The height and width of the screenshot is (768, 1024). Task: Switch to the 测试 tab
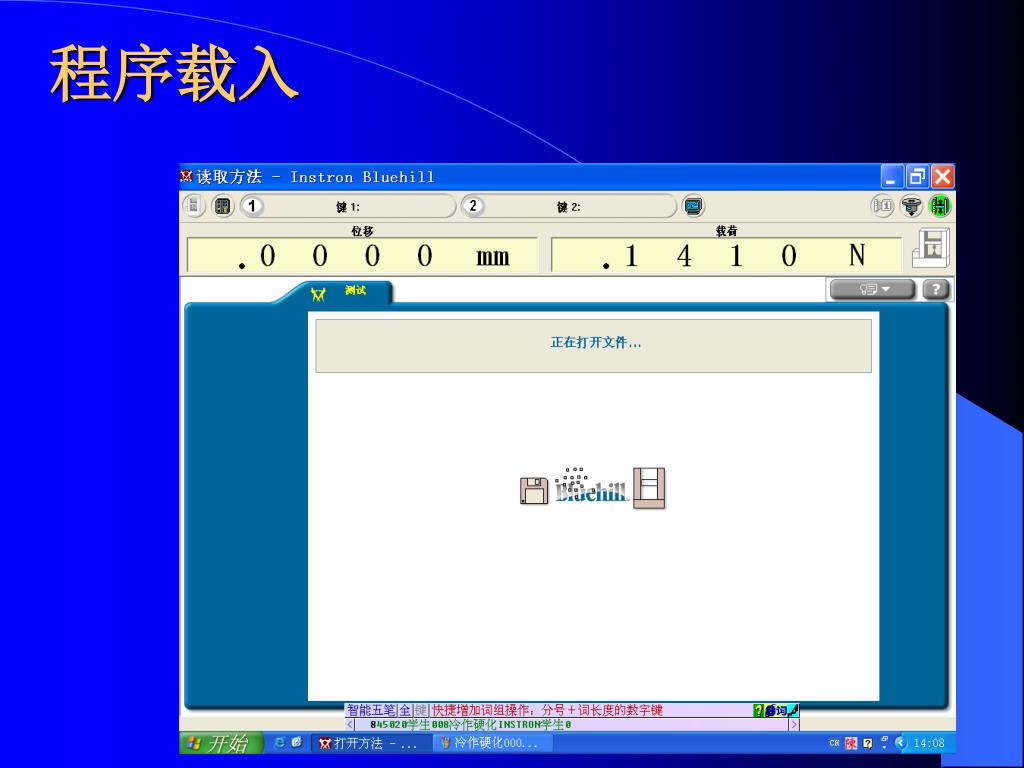(x=346, y=292)
